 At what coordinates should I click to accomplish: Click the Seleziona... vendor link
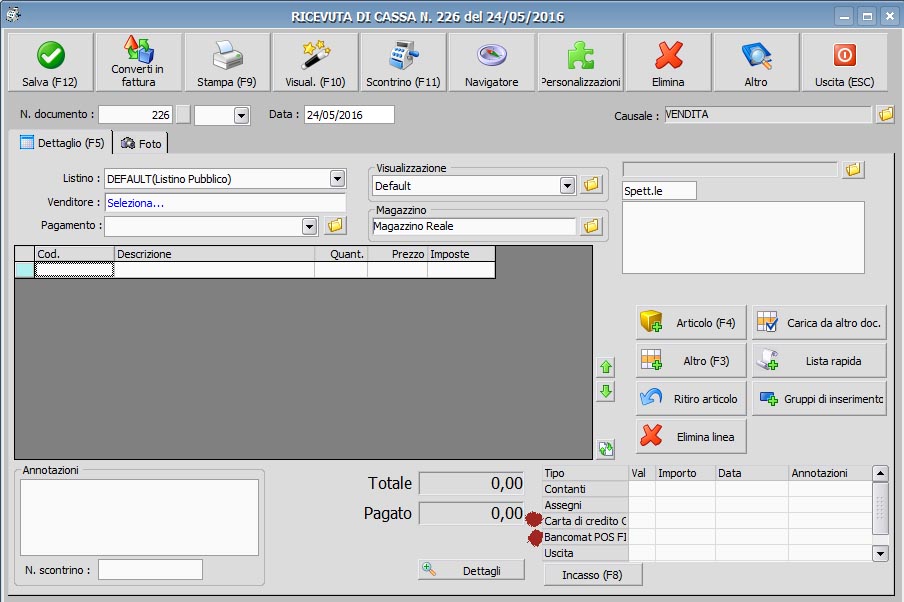[135, 203]
